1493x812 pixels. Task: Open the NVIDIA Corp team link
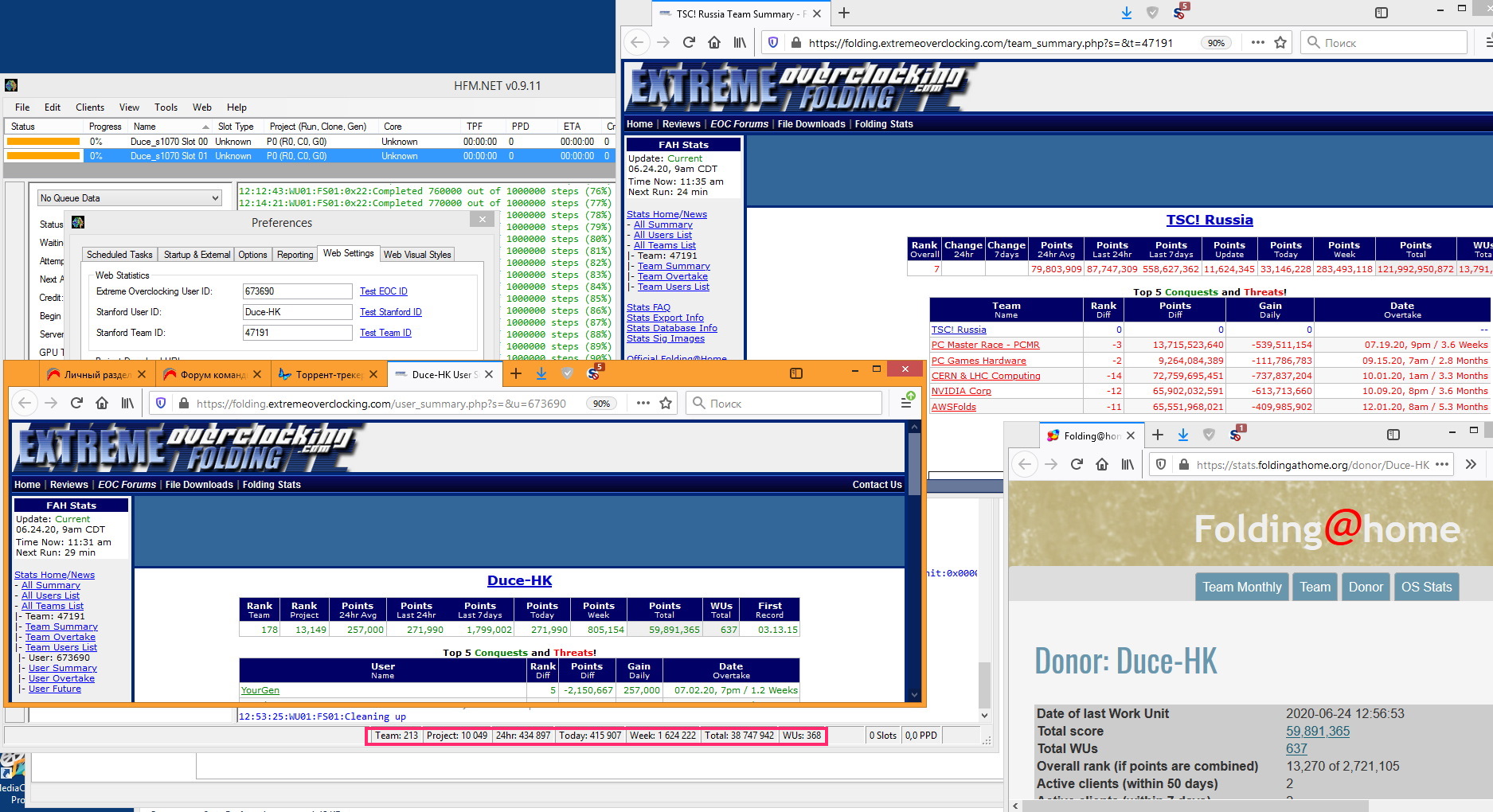tap(961, 391)
